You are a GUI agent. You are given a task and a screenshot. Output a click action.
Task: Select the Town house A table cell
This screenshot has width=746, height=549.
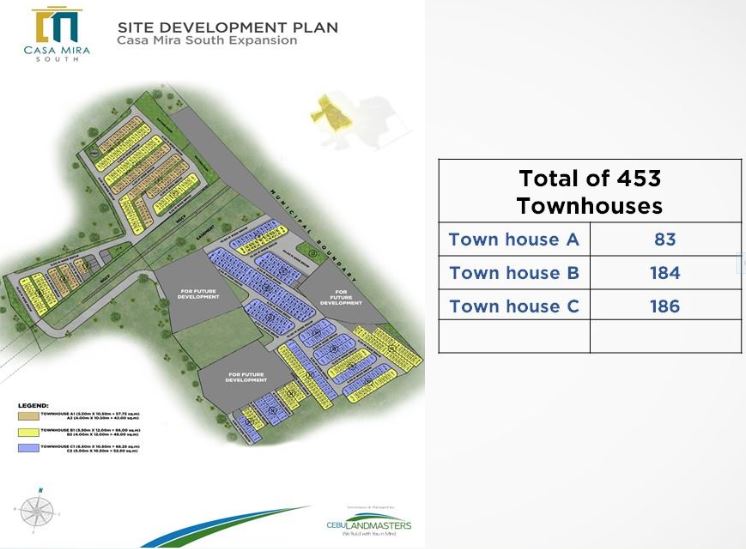pos(514,239)
